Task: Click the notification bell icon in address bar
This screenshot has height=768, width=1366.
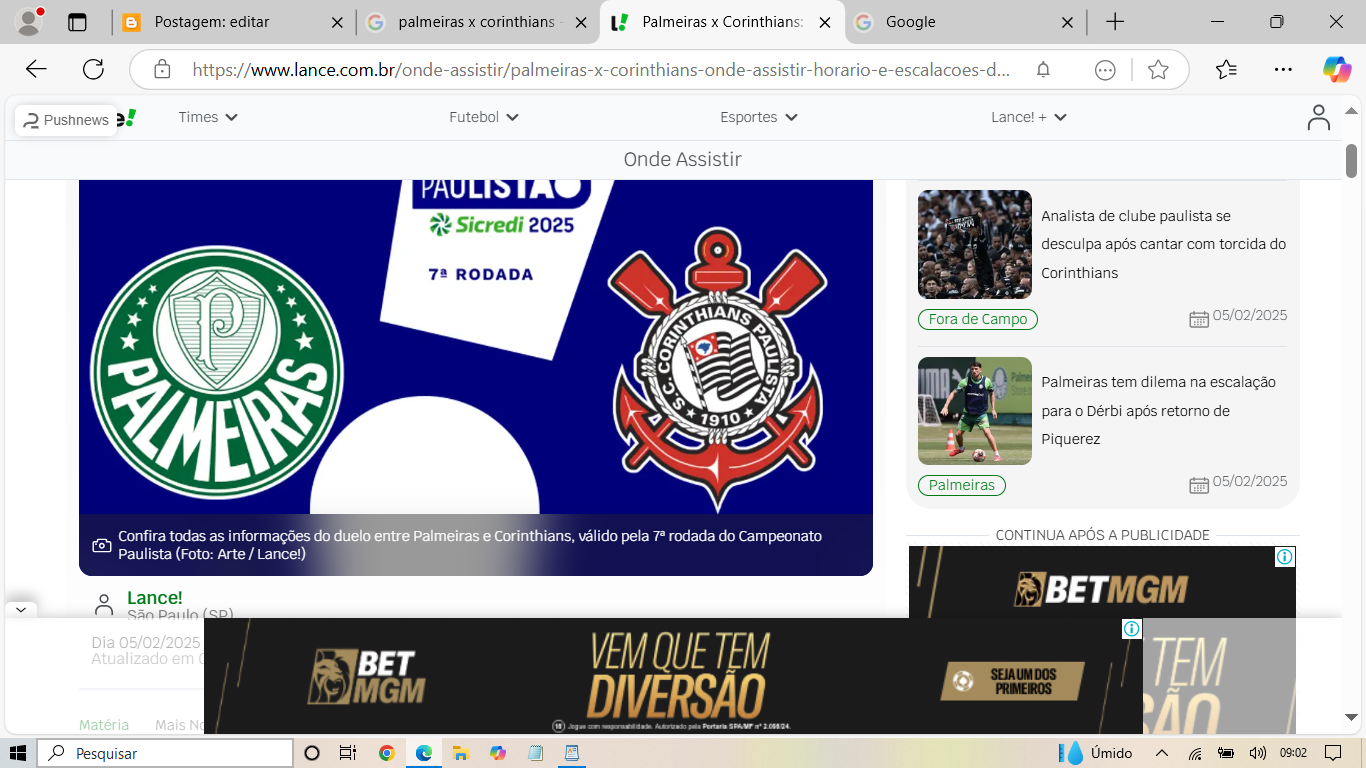Action: 1043,69
